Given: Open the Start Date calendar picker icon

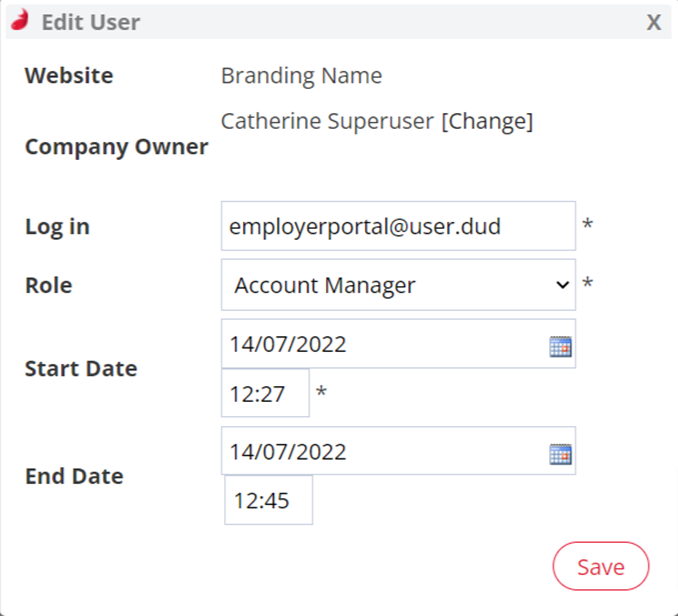Looking at the screenshot, I should (560, 346).
